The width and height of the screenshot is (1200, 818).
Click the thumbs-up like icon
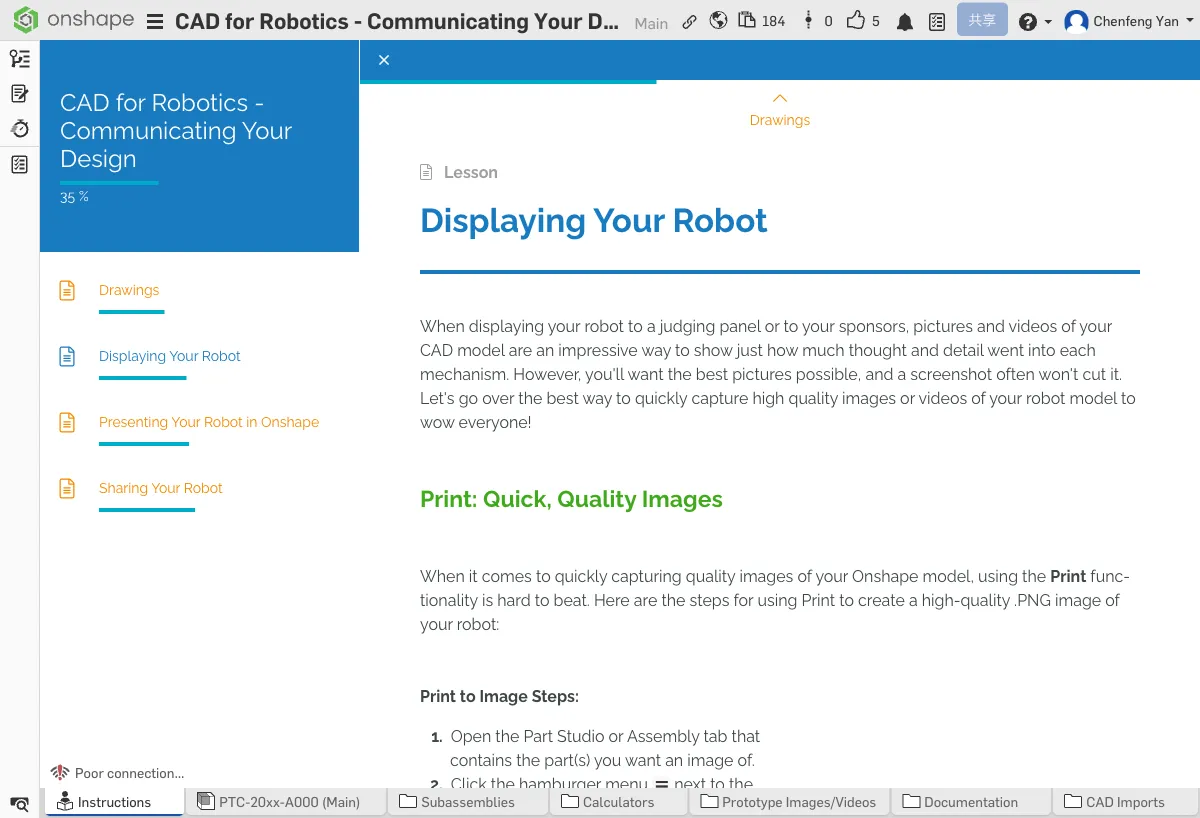coord(855,21)
